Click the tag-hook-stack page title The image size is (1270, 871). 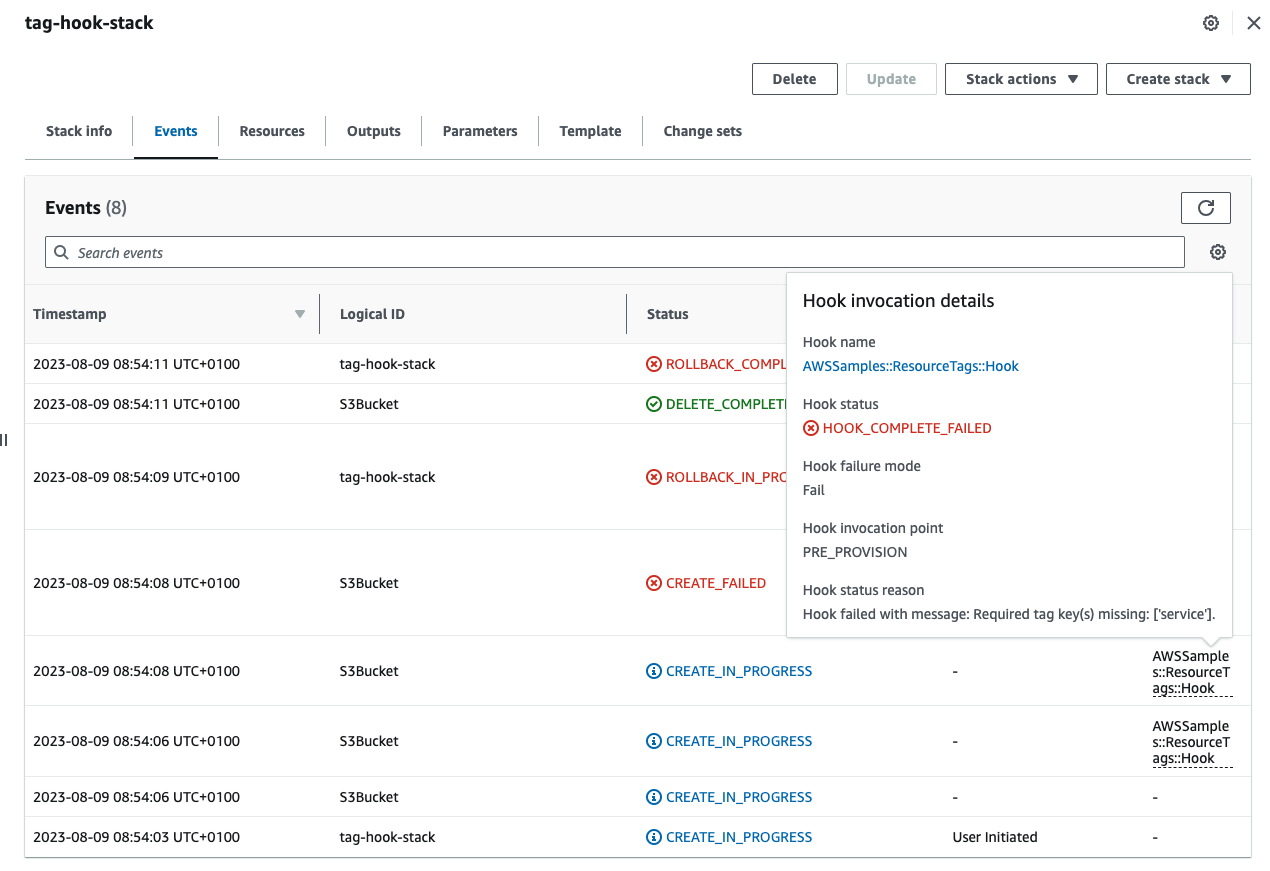[89, 22]
